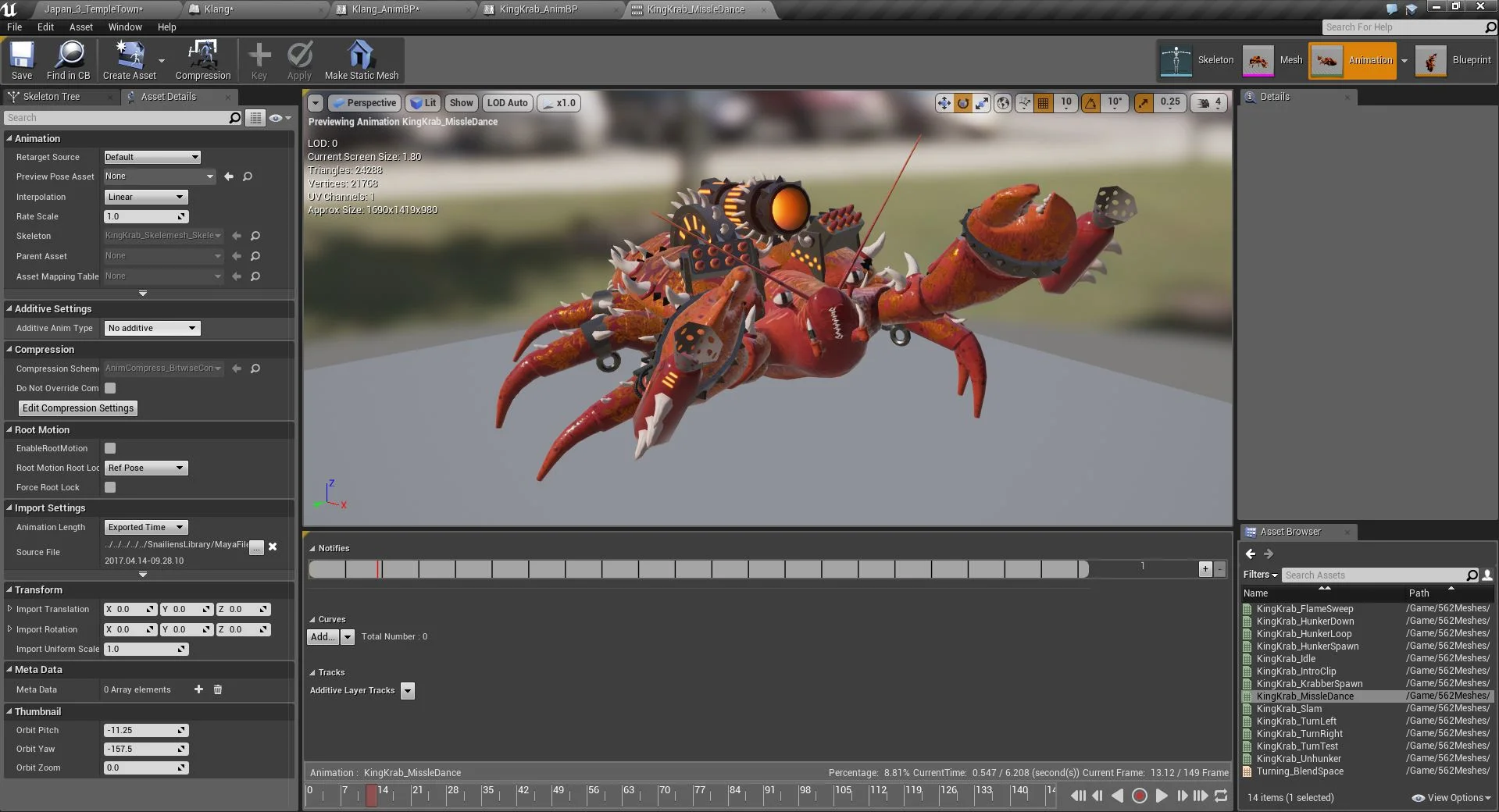
Task: Select the scale gizmo mode in viewport
Action: coord(982,103)
